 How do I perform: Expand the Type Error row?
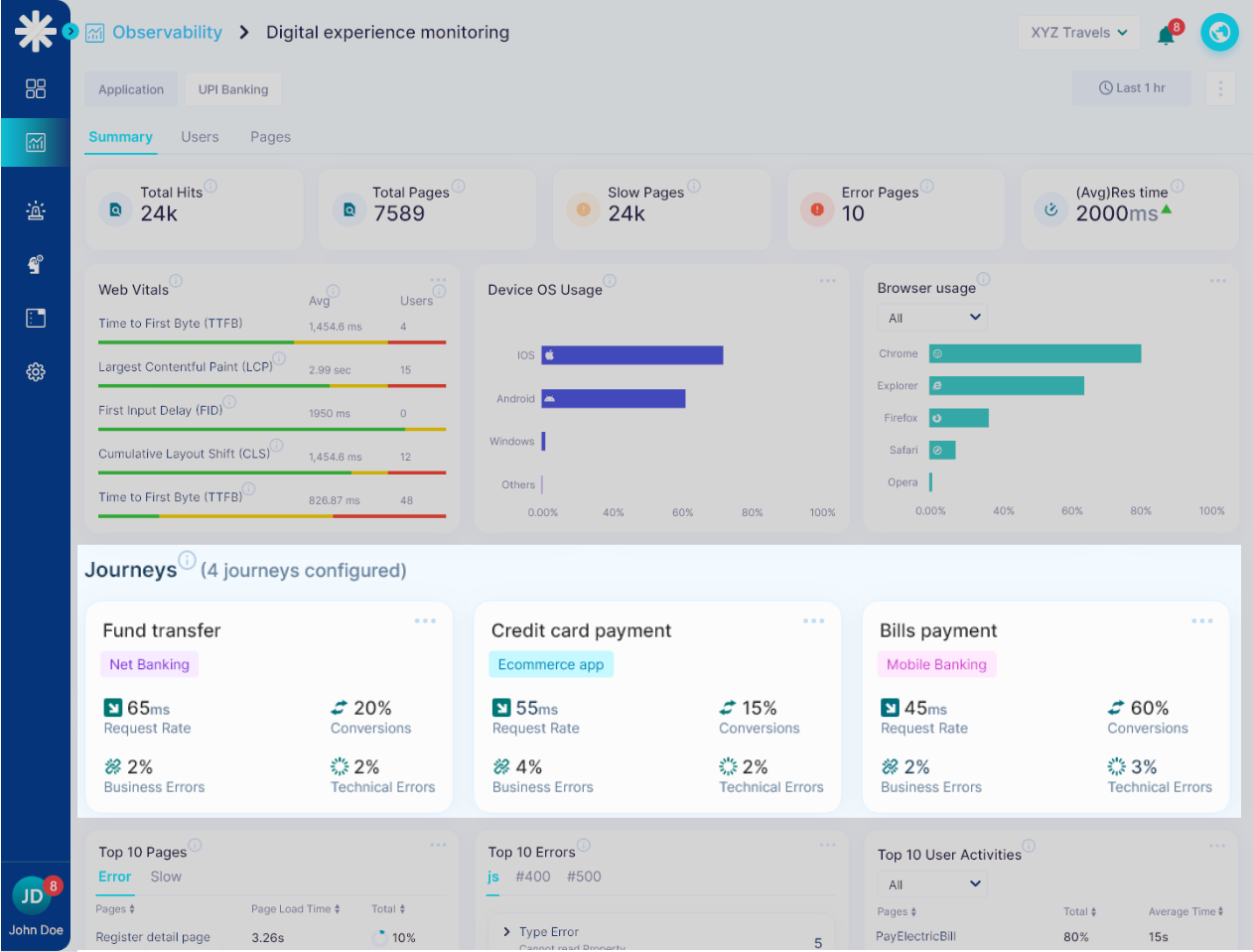point(507,932)
